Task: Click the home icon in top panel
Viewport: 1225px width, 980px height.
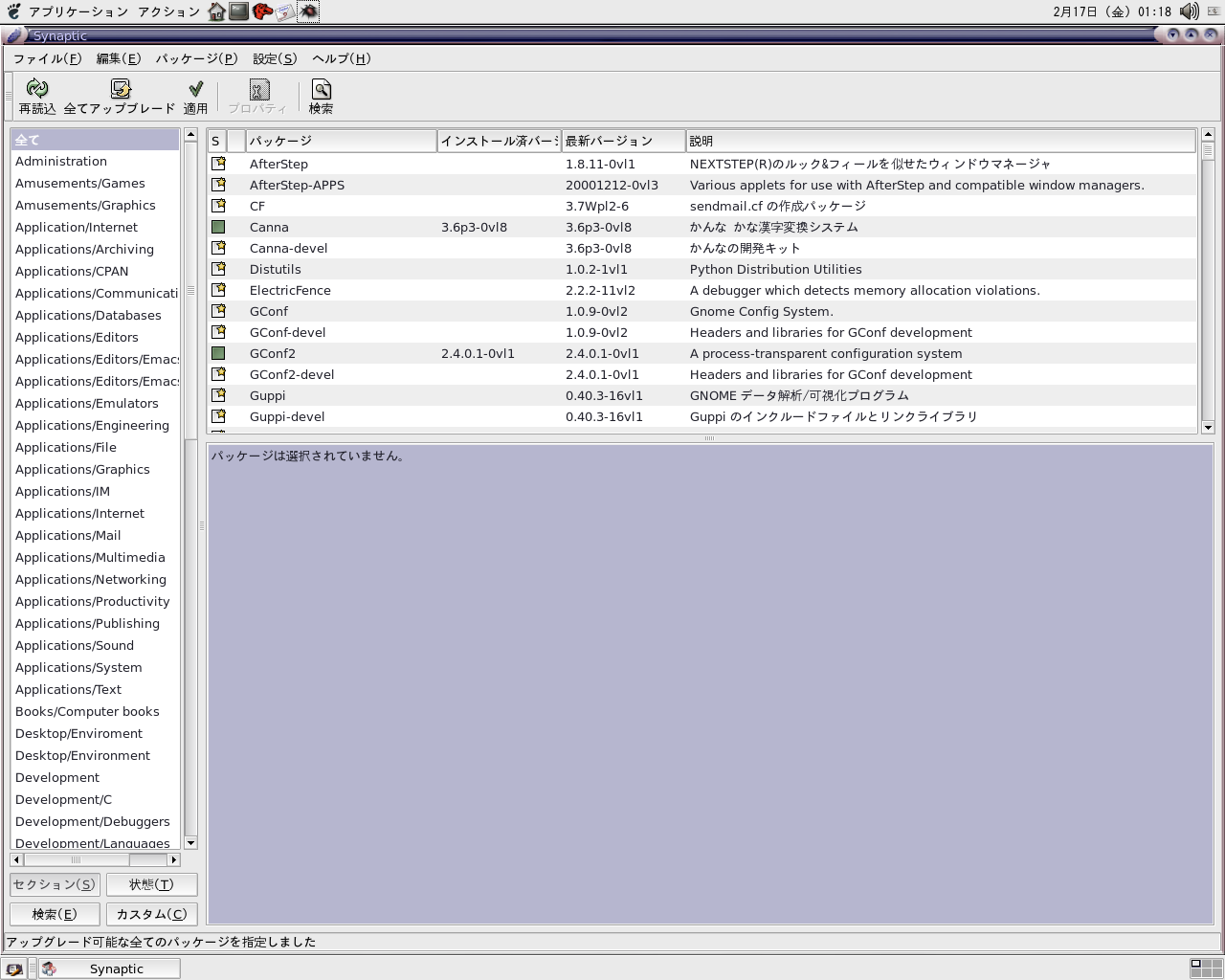Action: (217, 11)
